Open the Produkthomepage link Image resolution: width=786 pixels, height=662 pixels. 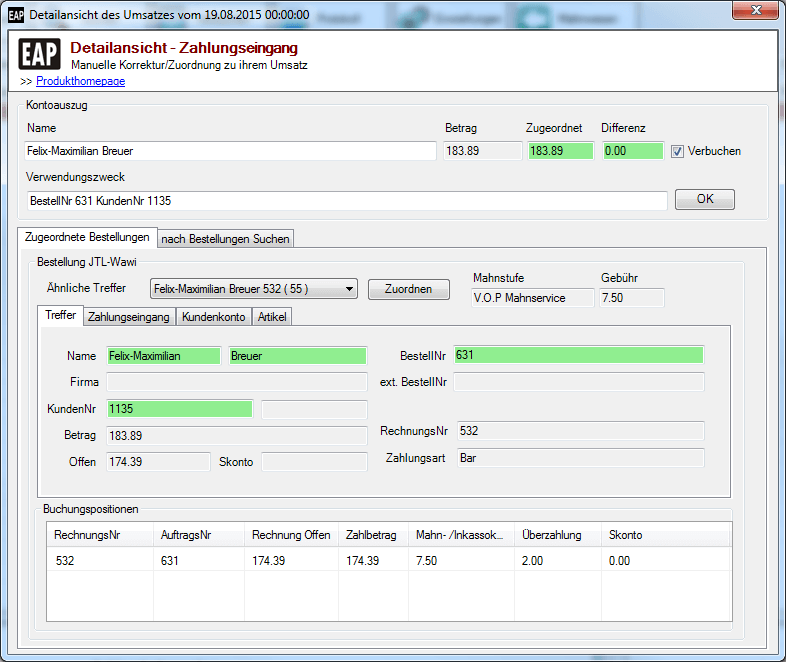click(80, 81)
